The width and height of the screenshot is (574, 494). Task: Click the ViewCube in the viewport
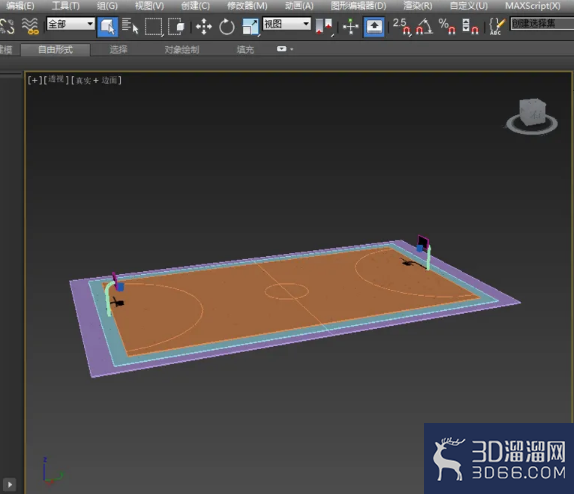tap(532, 112)
